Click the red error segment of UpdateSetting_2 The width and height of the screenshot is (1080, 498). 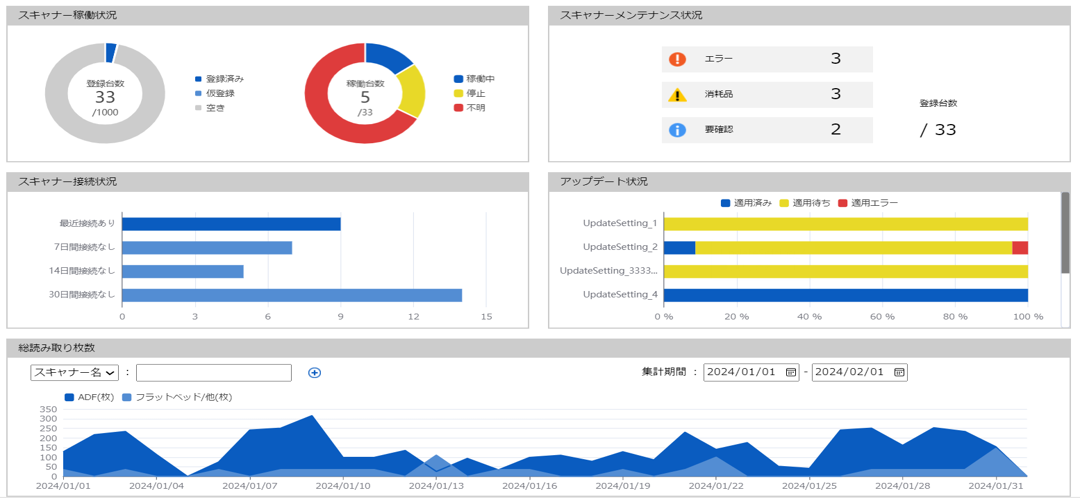pos(1020,248)
